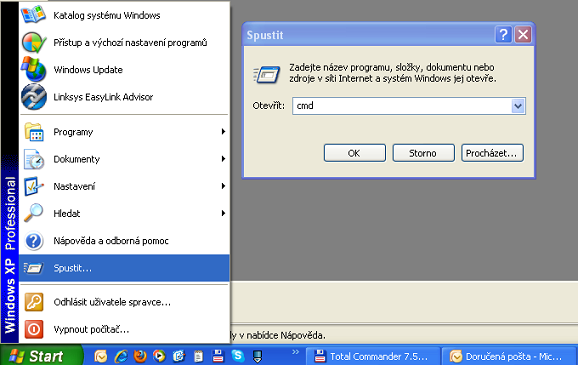Image resolution: width=578 pixels, height=365 pixels.
Task: Select Vypnout počítač... entry
Action: (124, 329)
